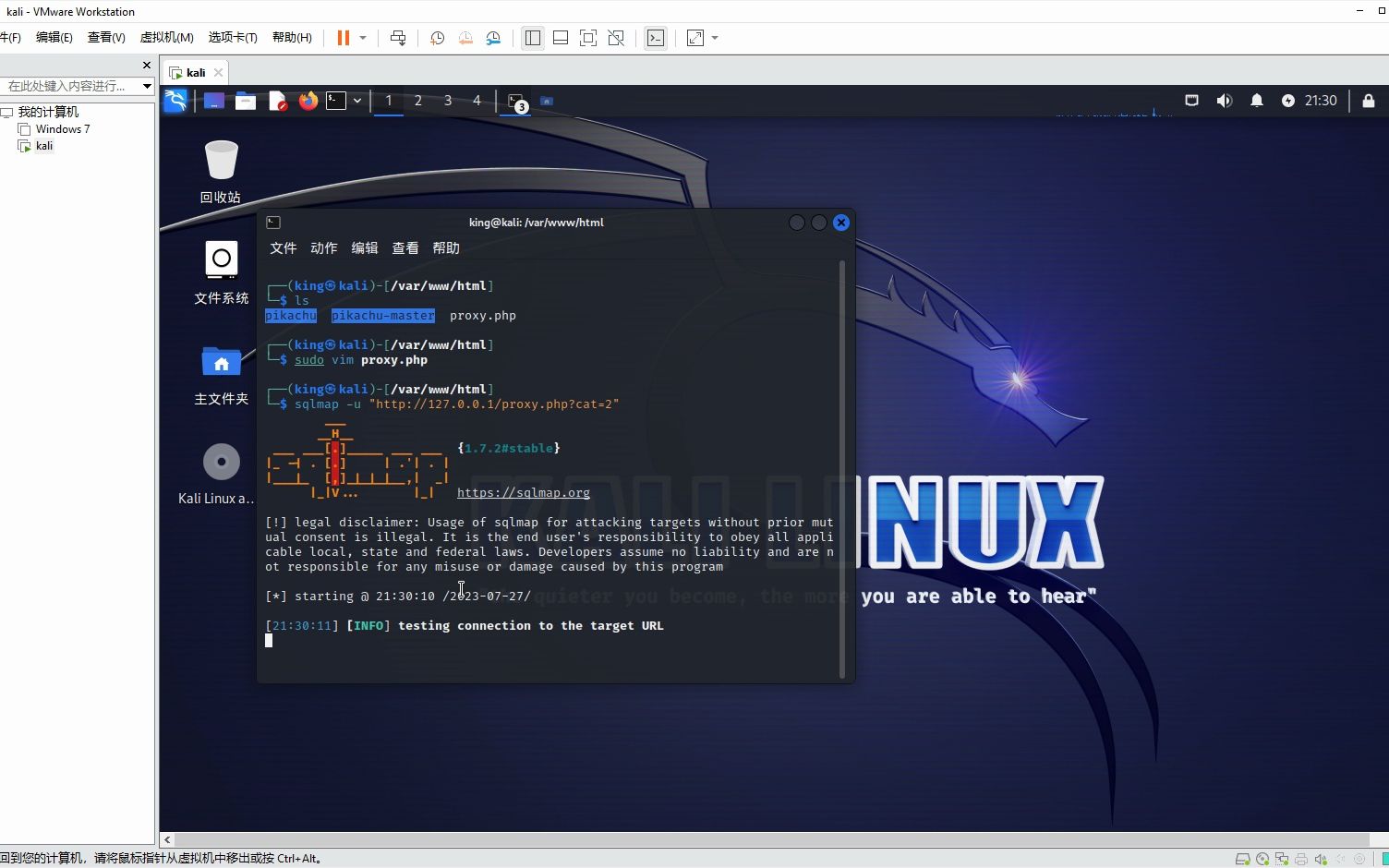Revert the VM to its previous snapshot

[x=465, y=38]
